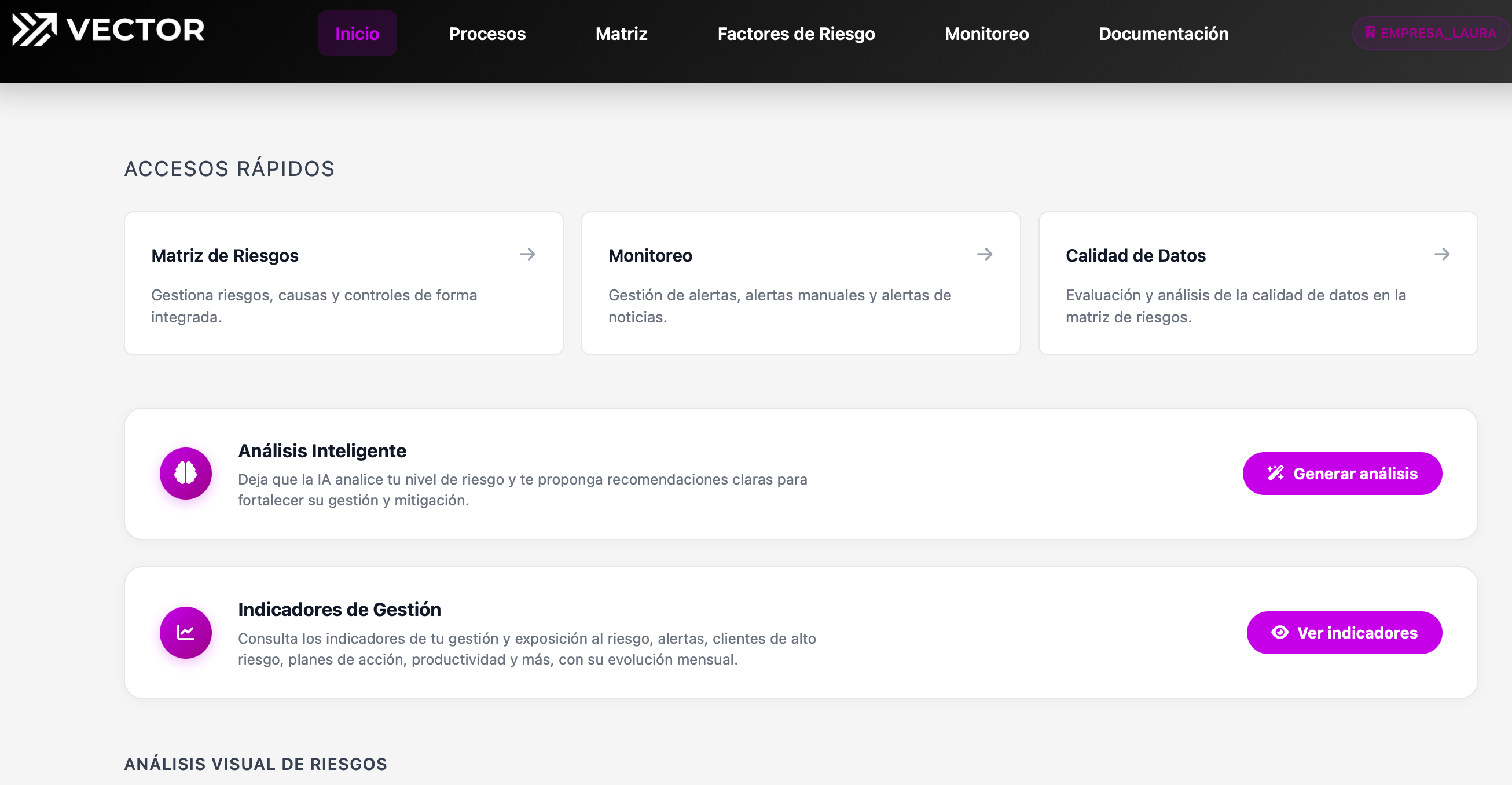Open the Matriz menu
This screenshot has height=785, width=1512.
pyautogui.click(x=622, y=34)
